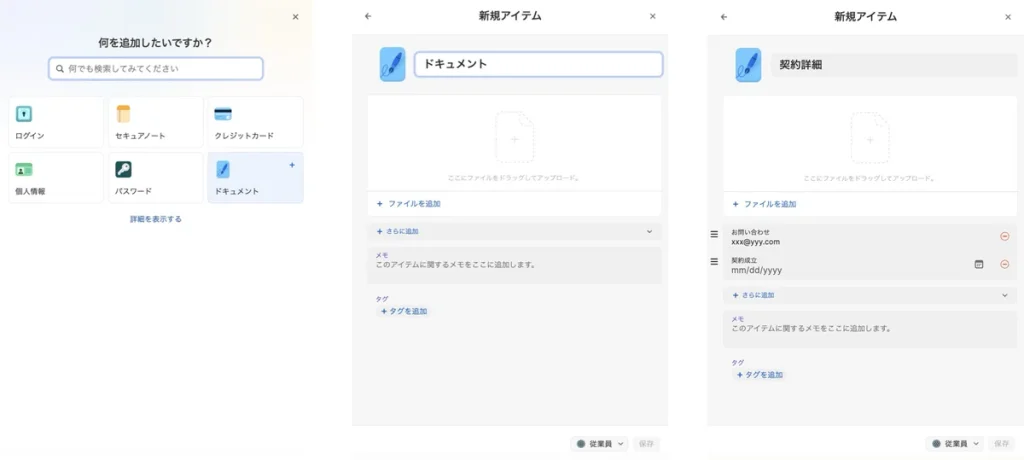The width and height of the screenshot is (1024, 460).
Task: Select the ログイン item type tile
Action: pyautogui.click(x=56, y=122)
